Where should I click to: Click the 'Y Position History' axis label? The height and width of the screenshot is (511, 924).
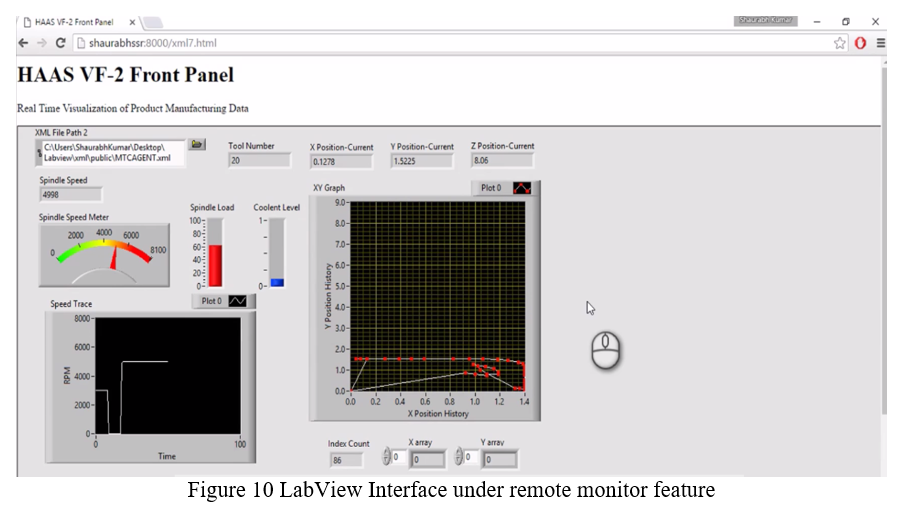[328, 296]
